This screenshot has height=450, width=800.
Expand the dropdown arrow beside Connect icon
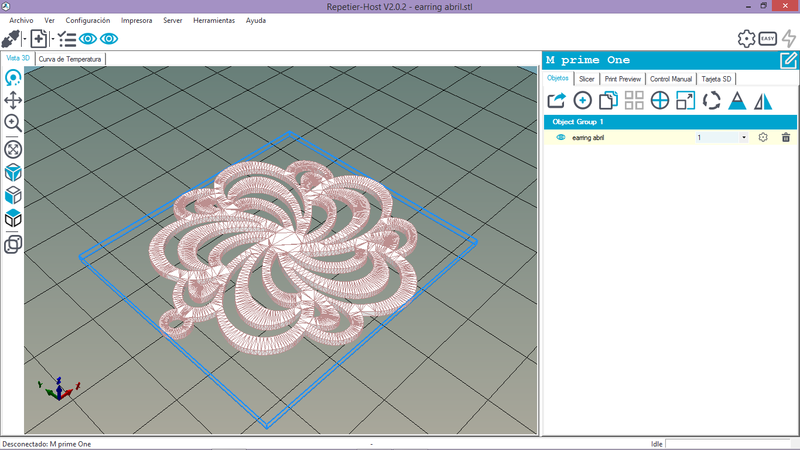(24, 39)
